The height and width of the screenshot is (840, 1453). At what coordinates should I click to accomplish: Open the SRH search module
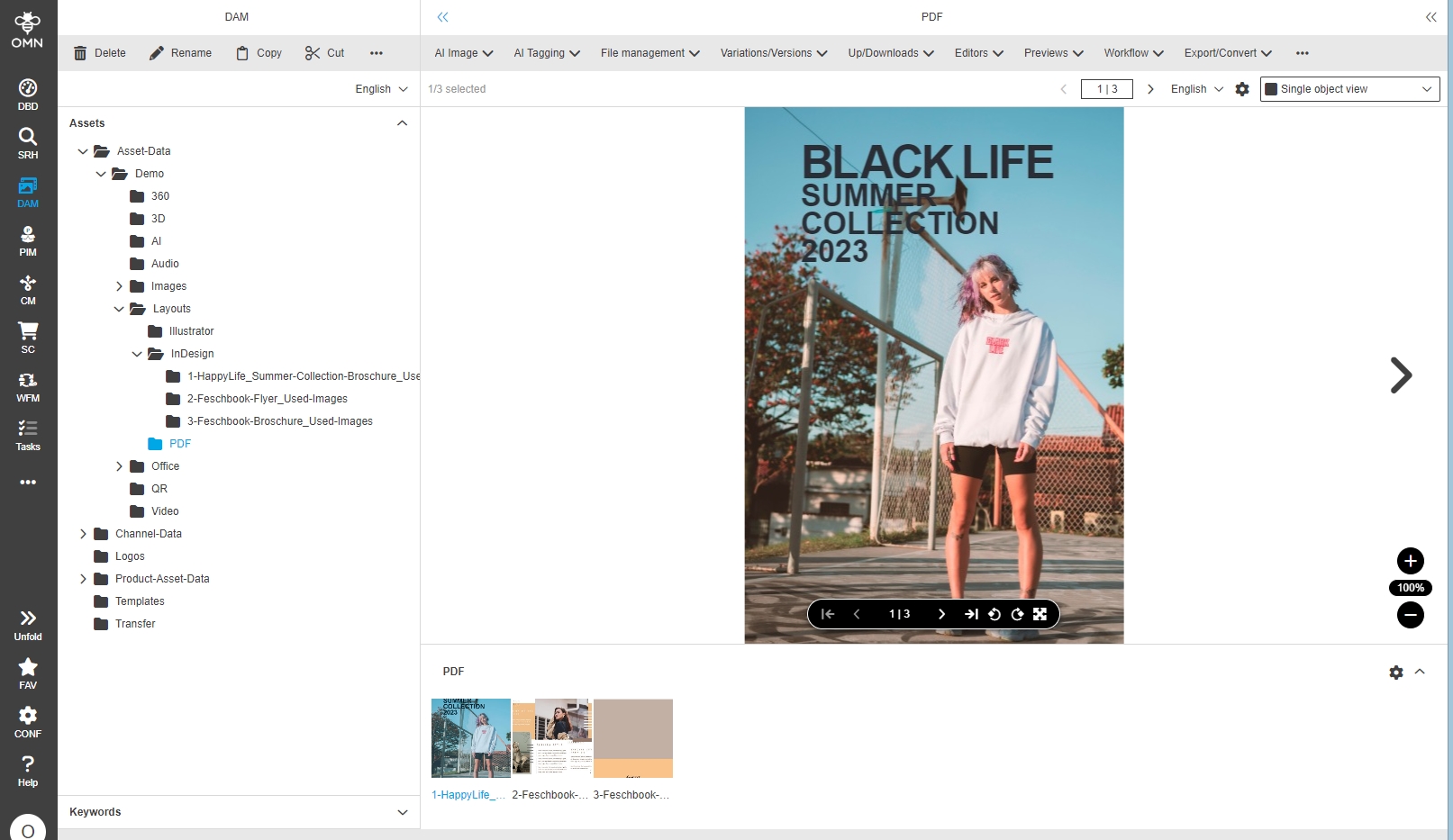click(x=28, y=143)
